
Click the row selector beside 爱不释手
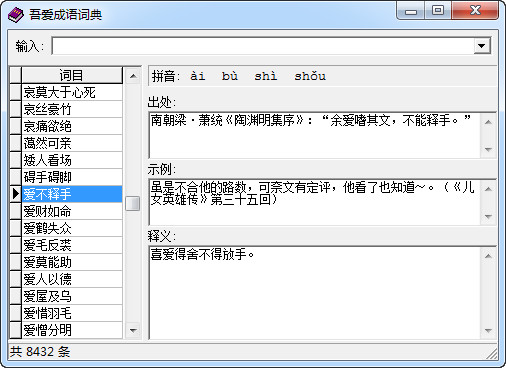click(x=16, y=194)
